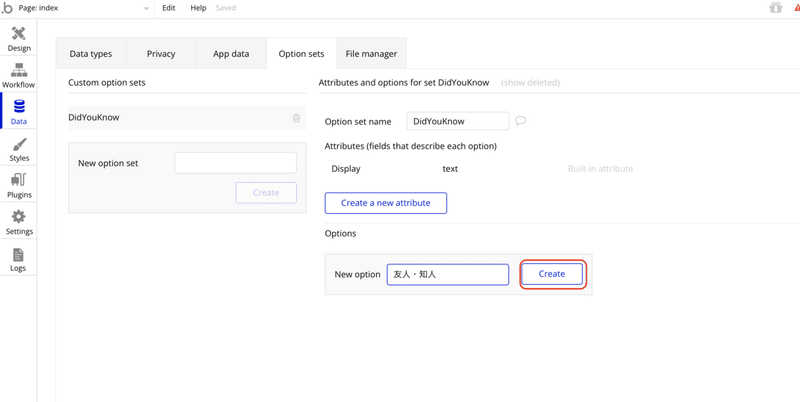Open the Settings section
Viewport: 800px width, 402px height.
tap(19, 222)
